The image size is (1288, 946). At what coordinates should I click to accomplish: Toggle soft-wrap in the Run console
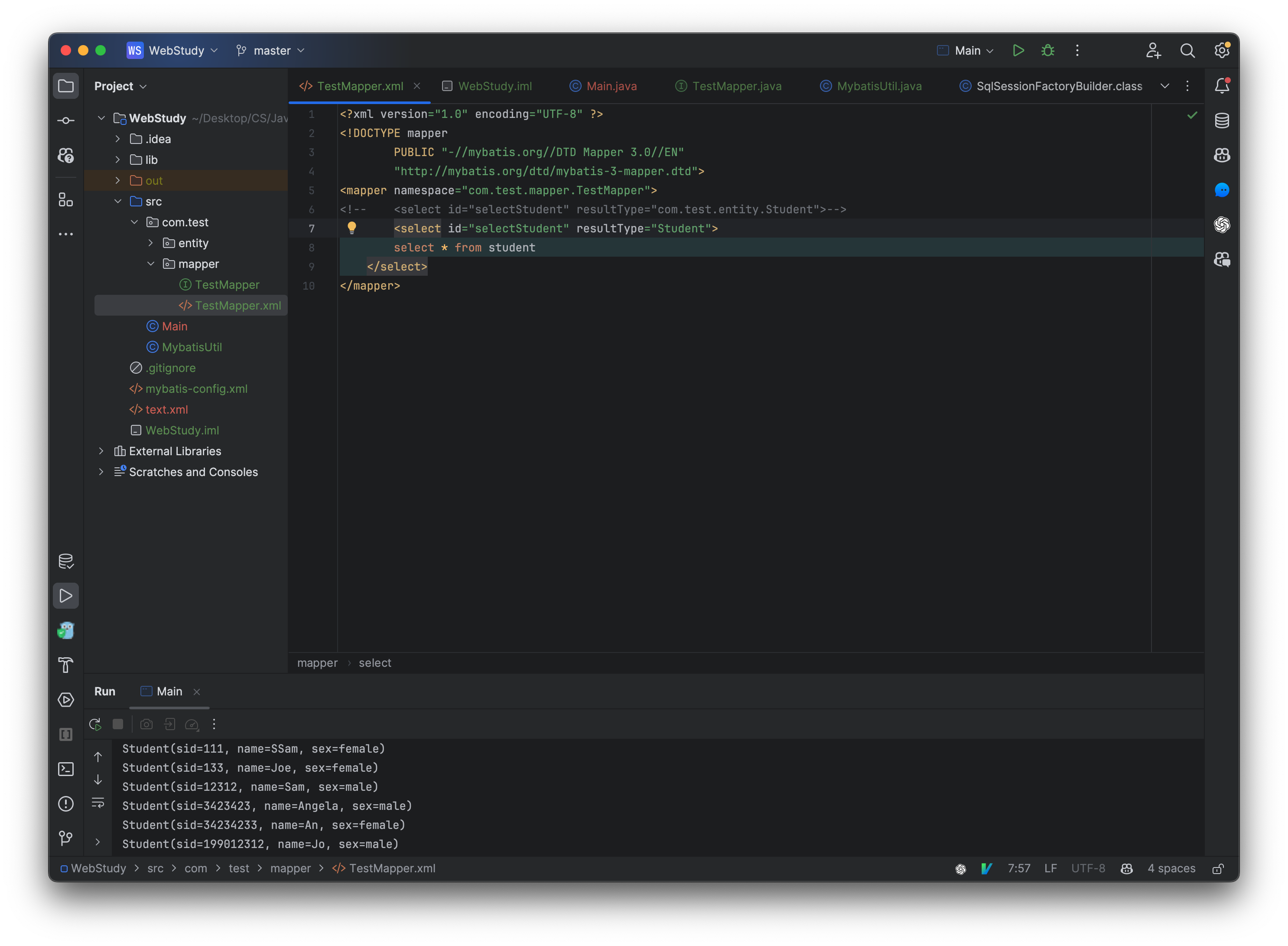click(x=98, y=804)
